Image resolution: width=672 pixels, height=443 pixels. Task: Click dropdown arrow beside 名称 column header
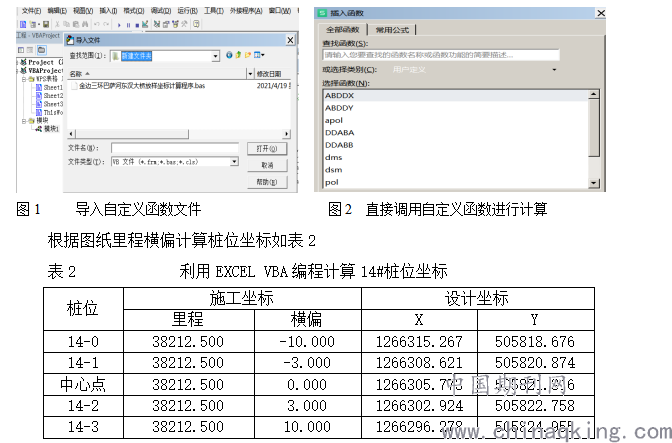(x=250, y=74)
